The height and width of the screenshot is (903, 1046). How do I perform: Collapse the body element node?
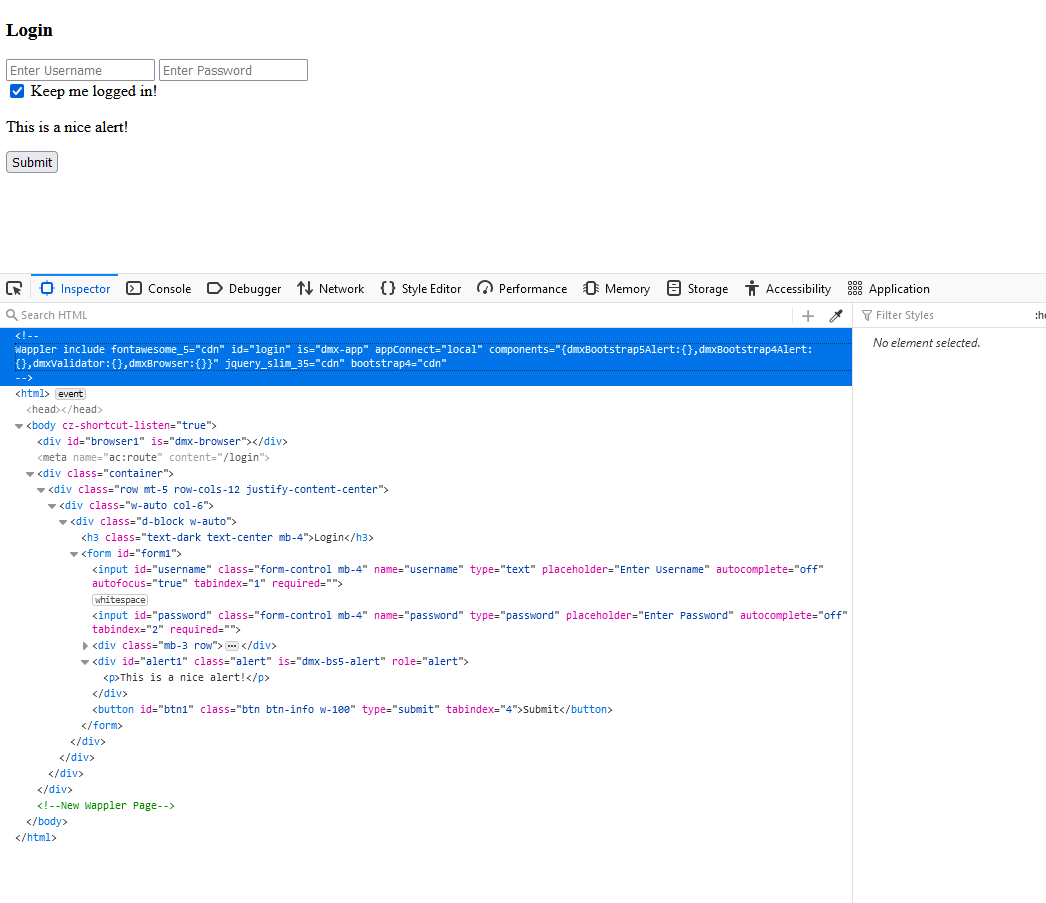click(x=19, y=426)
